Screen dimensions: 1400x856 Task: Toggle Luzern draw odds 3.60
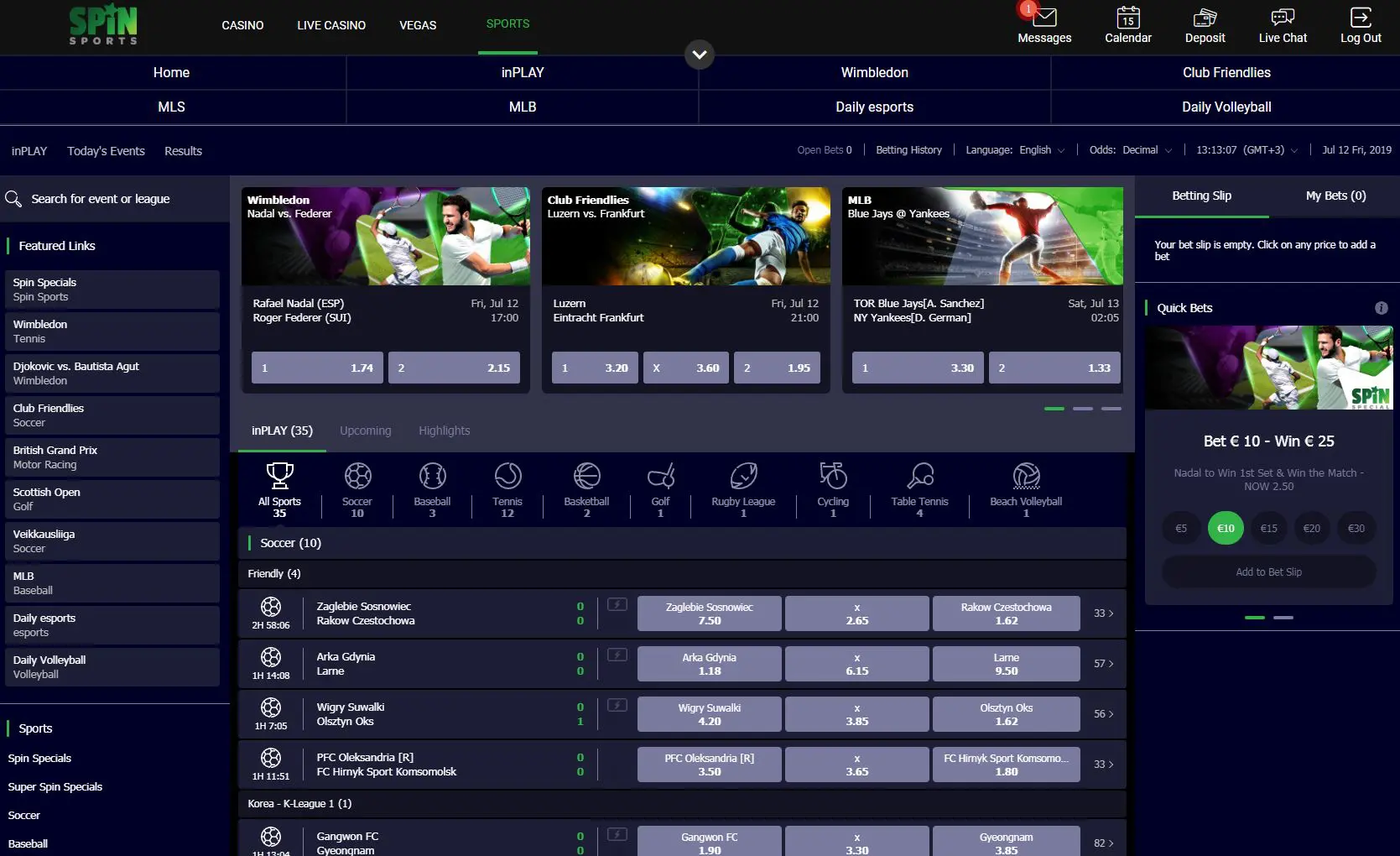[685, 368]
